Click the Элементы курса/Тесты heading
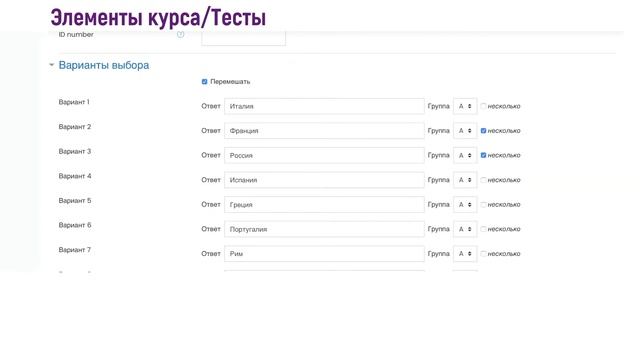The image size is (640, 360). click(x=158, y=18)
